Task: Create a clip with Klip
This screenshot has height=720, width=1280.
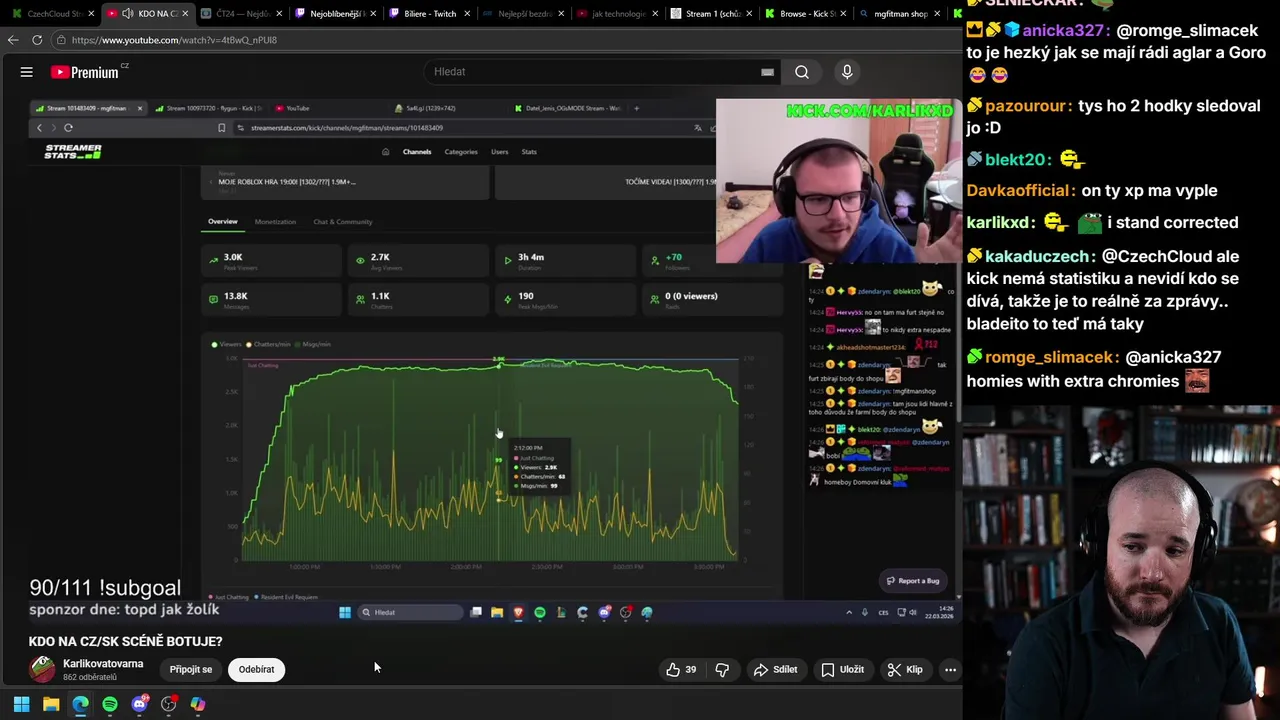Action: coord(905,670)
